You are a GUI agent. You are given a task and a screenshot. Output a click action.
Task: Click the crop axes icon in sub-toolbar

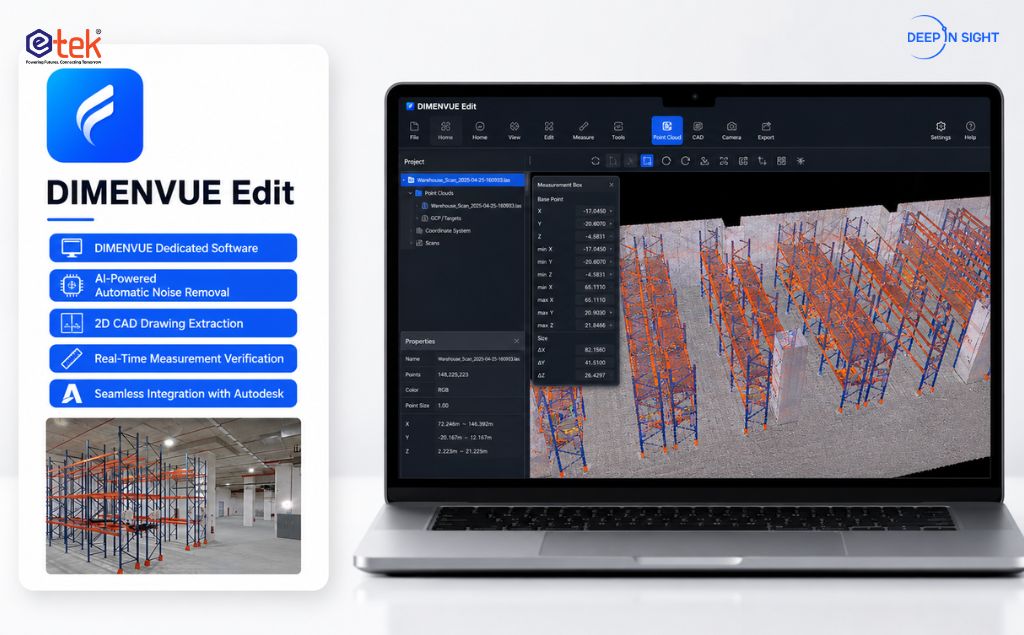pyautogui.click(x=762, y=161)
